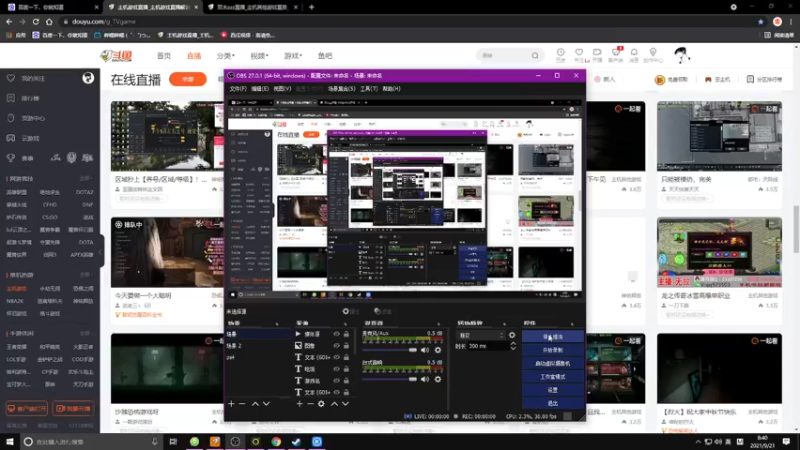The height and width of the screenshot is (450, 800).
Task: Click Douyu search input field
Action: click(x=504, y=56)
